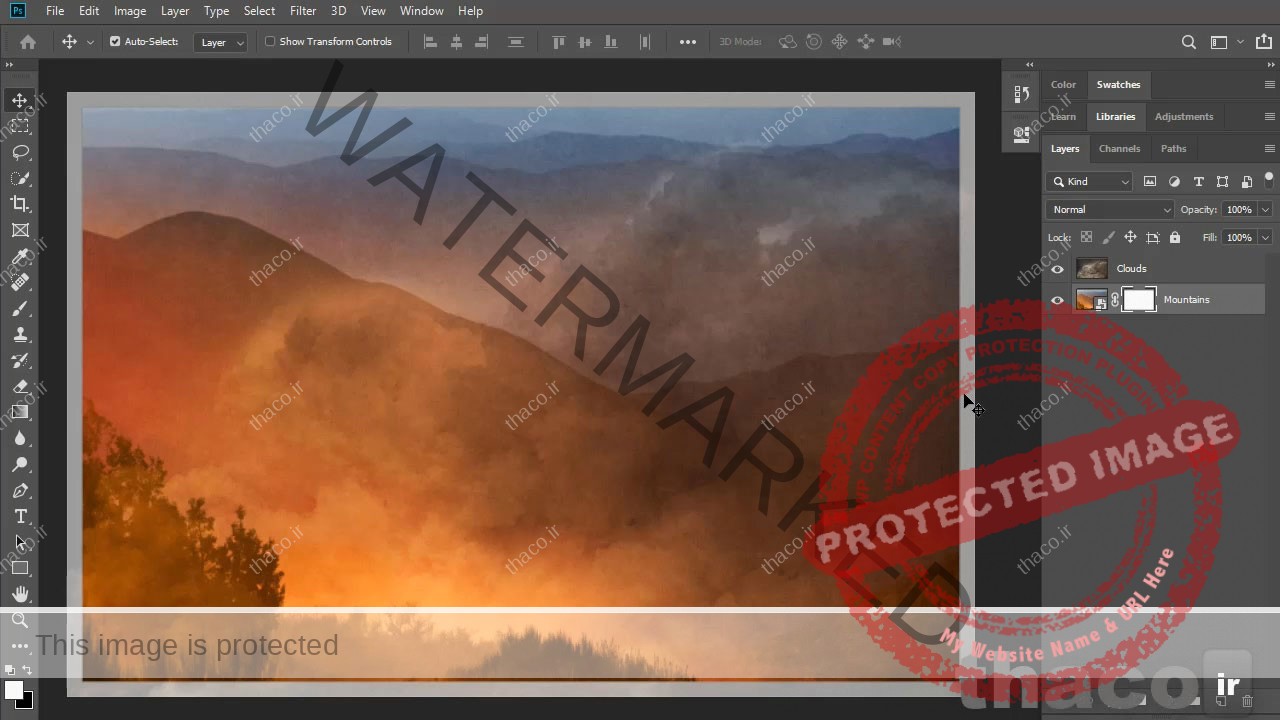Switch to the Channels tab
This screenshot has width=1280, height=720.
(x=1119, y=149)
